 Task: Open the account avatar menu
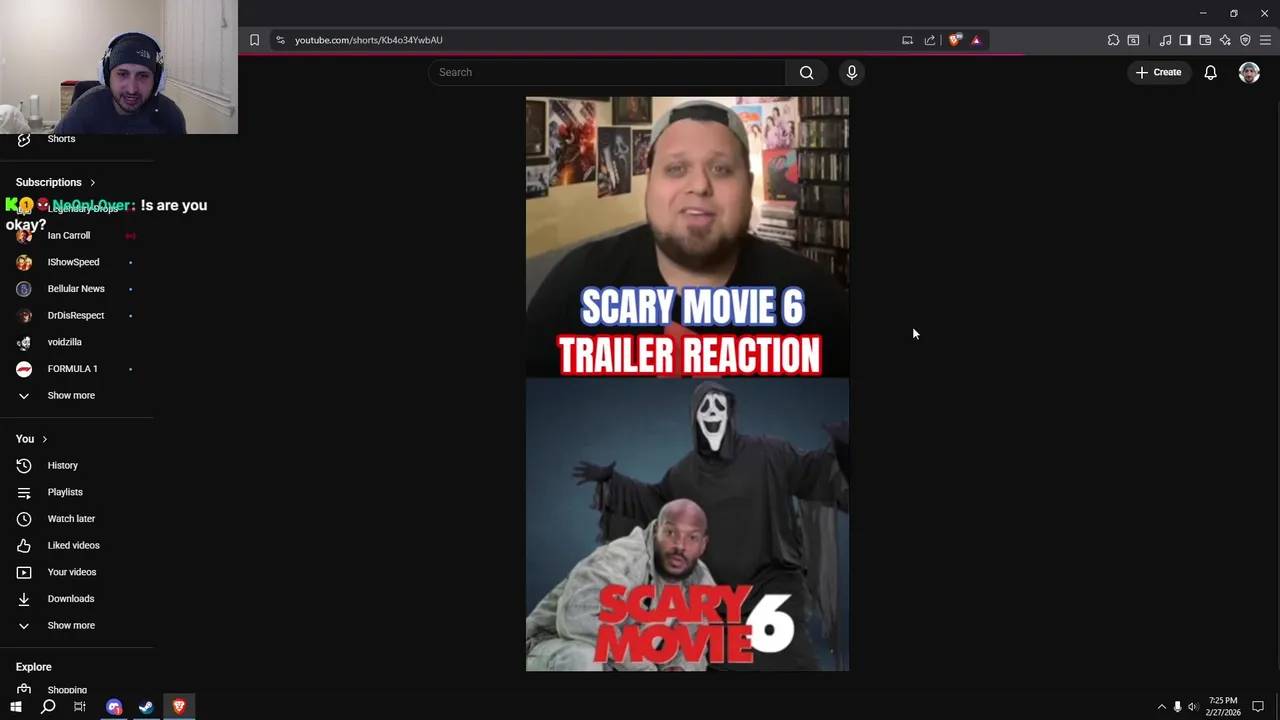(x=1249, y=72)
